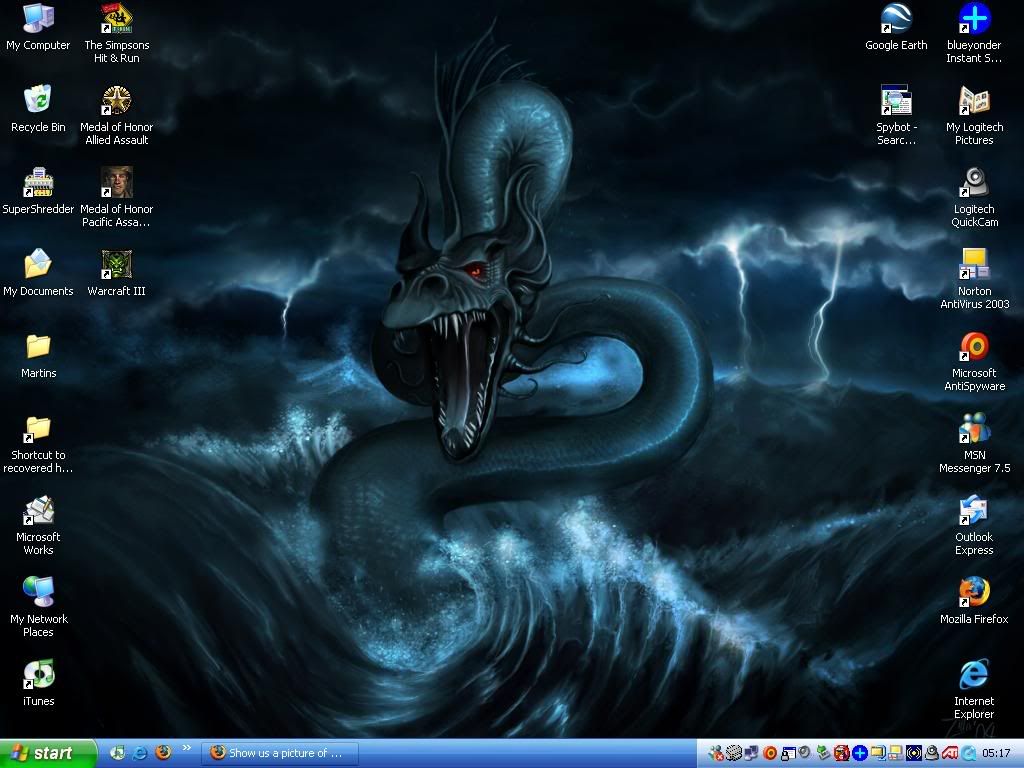Click the Safely Remove Hardware tray icon
Viewport: 1024px width, 768px height.
(x=823, y=753)
